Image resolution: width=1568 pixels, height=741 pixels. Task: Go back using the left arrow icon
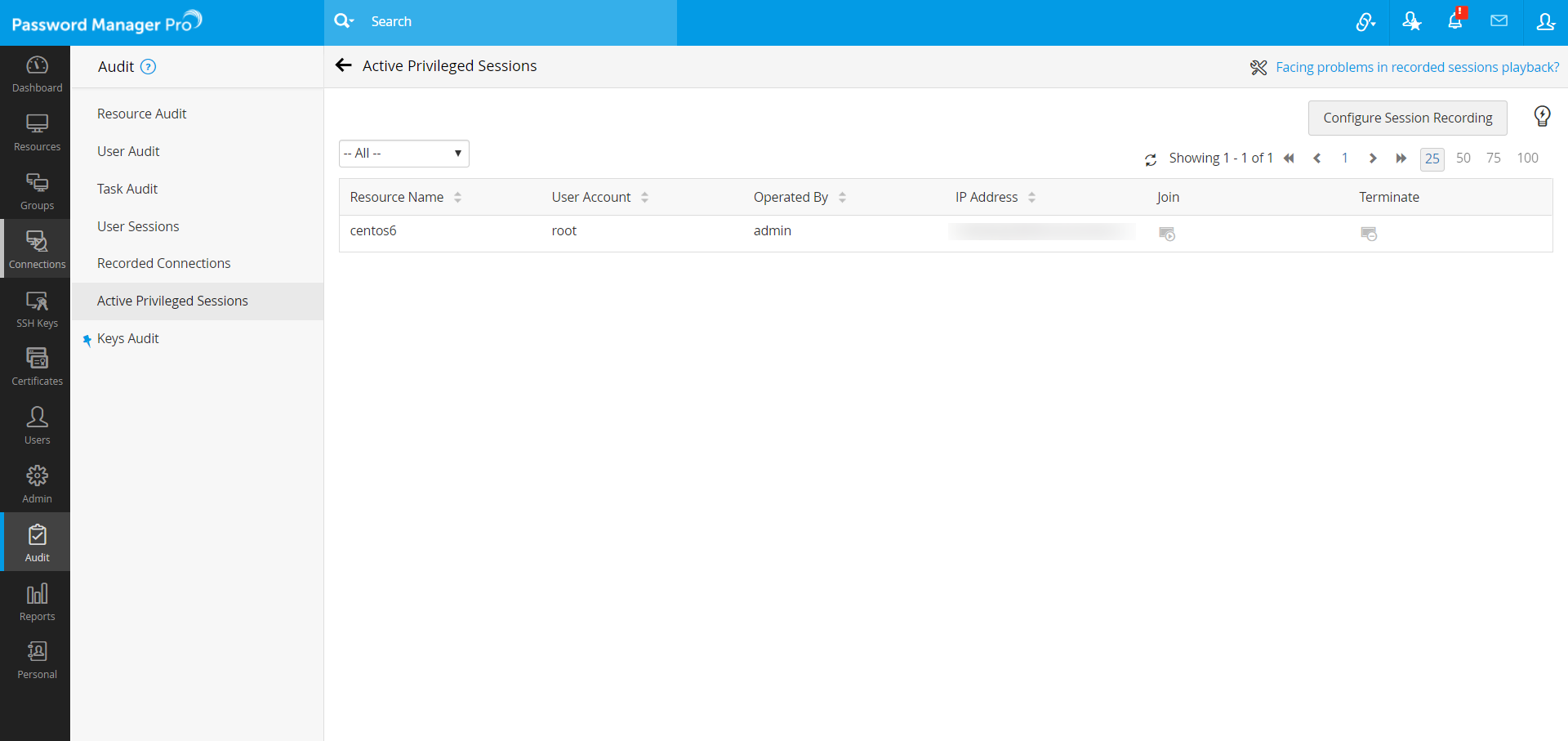tap(344, 65)
